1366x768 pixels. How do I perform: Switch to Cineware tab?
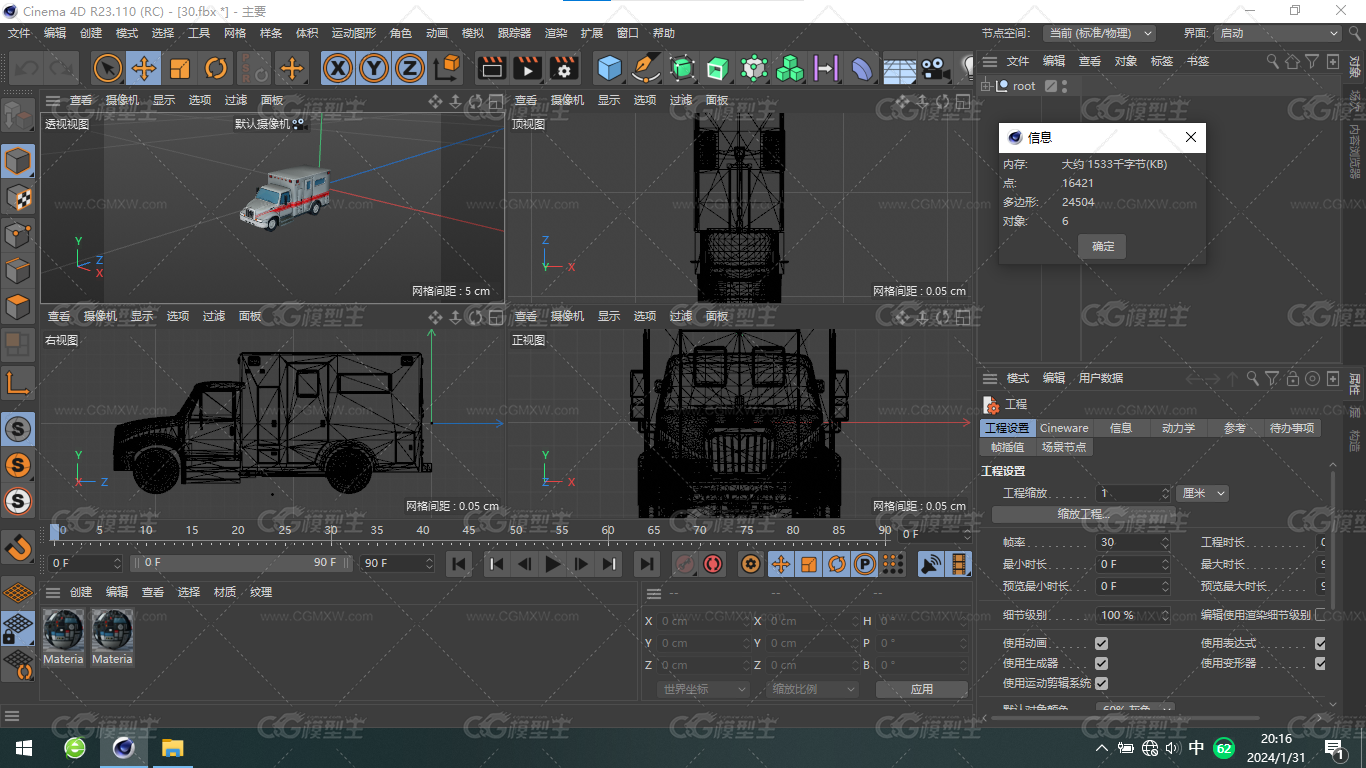(1064, 428)
